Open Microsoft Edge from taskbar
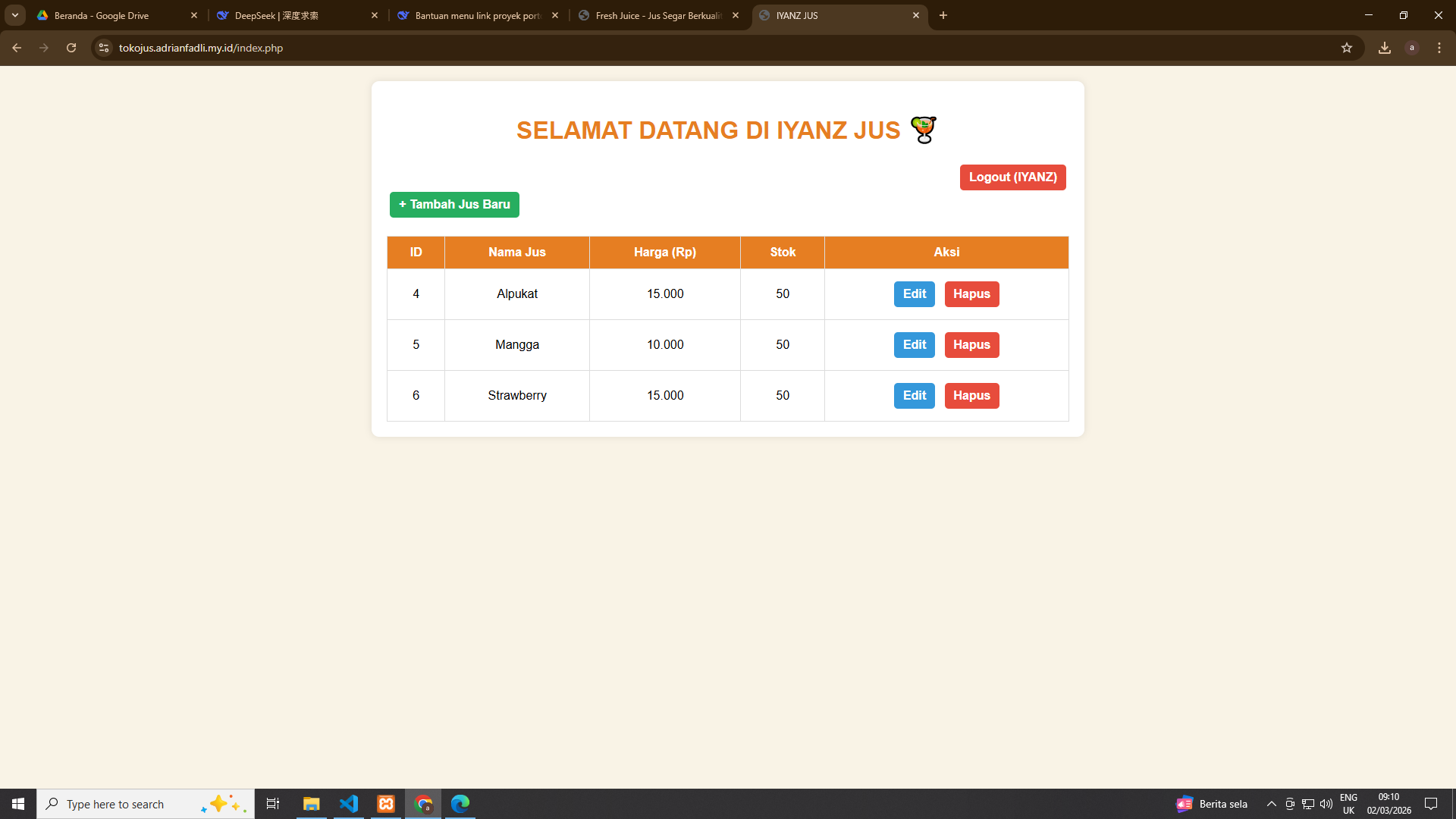This screenshot has height=819, width=1456. coord(460,804)
